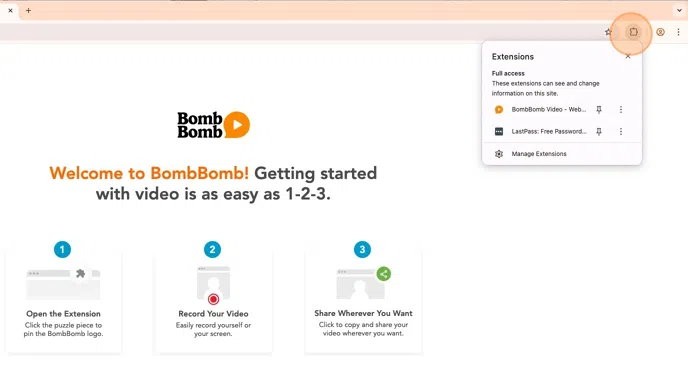Open BombBomb Video - Web extension entry
The width and height of the screenshot is (688, 384).
click(x=548, y=109)
